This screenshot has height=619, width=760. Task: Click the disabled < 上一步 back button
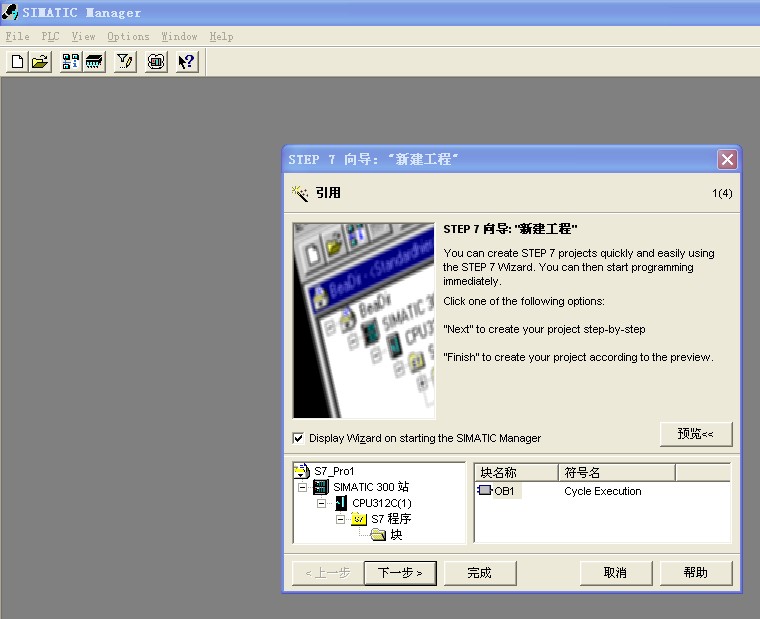(328, 573)
